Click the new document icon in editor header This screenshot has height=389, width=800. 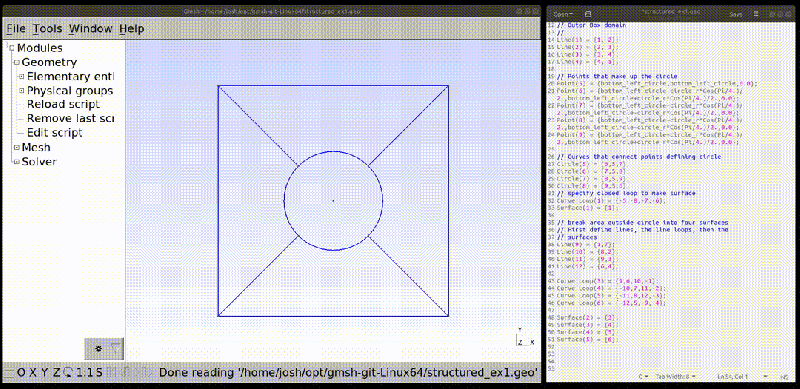[588, 14]
